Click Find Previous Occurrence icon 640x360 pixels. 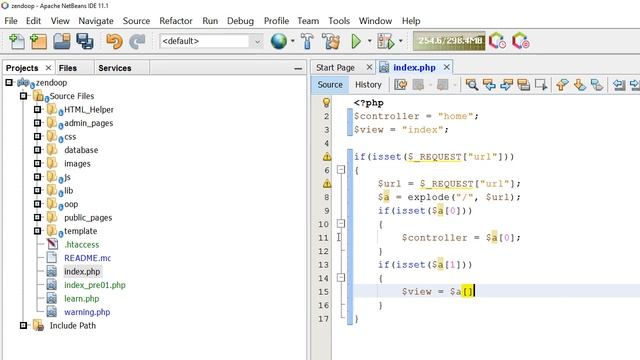pyautogui.click(x=489, y=84)
